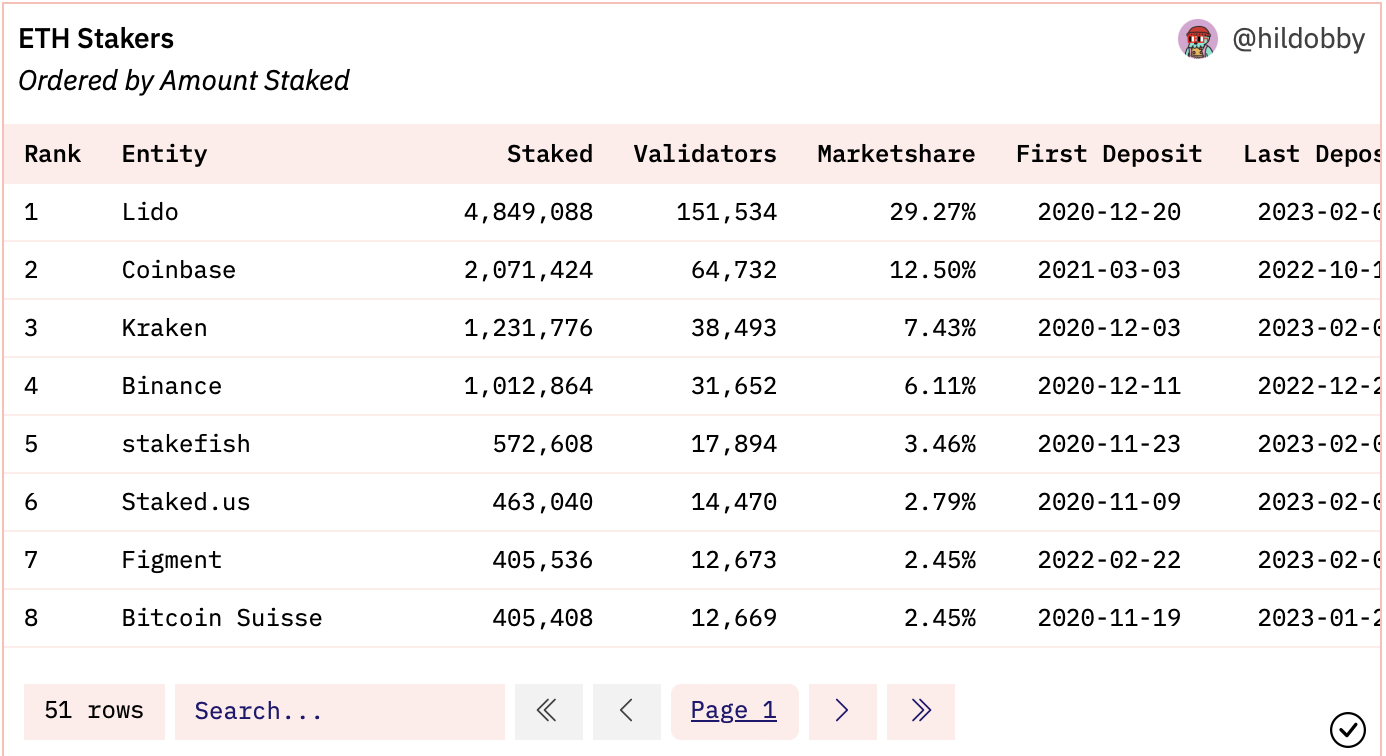Sort by the Staked column header

coord(550,154)
